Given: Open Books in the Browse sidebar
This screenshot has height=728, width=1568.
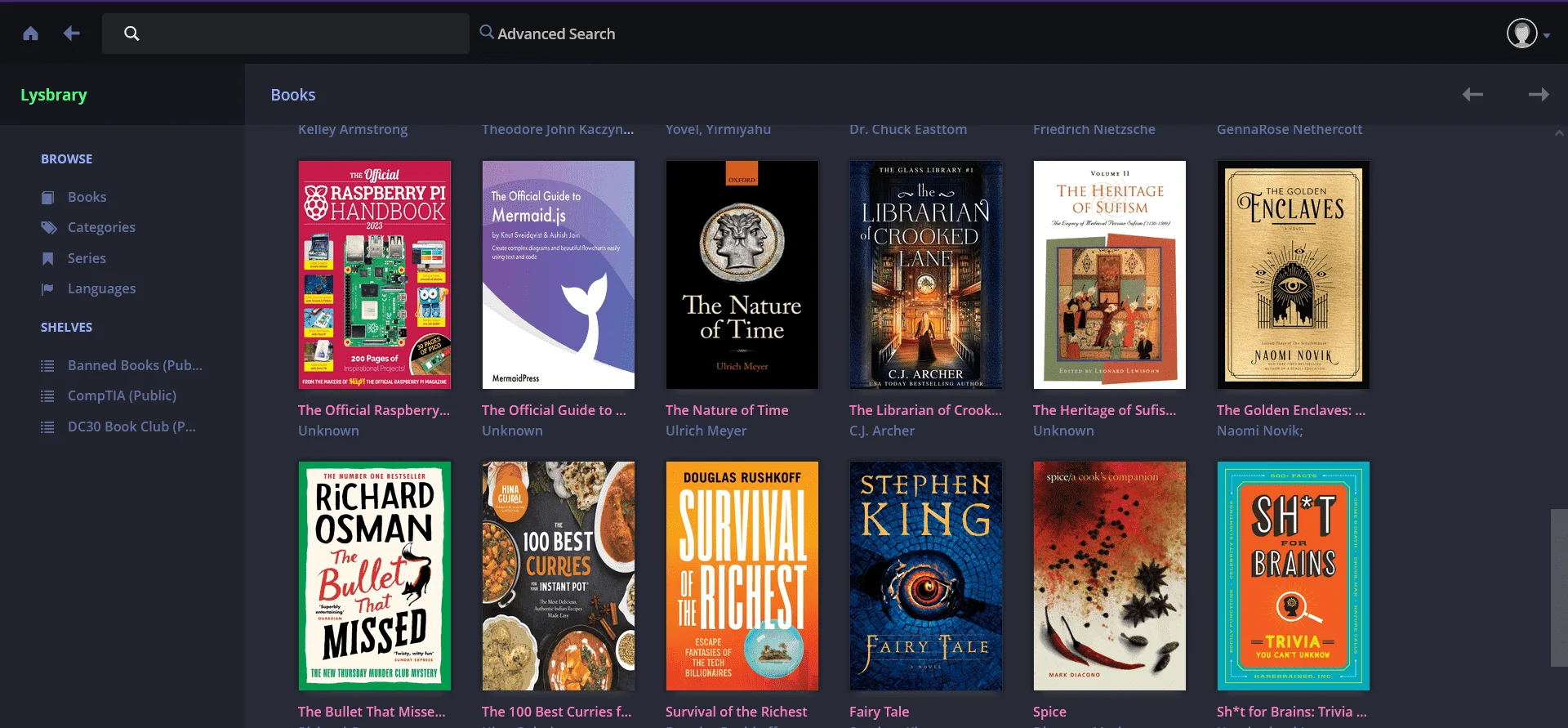Looking at the screenshot, I should (x=87, y=197).
